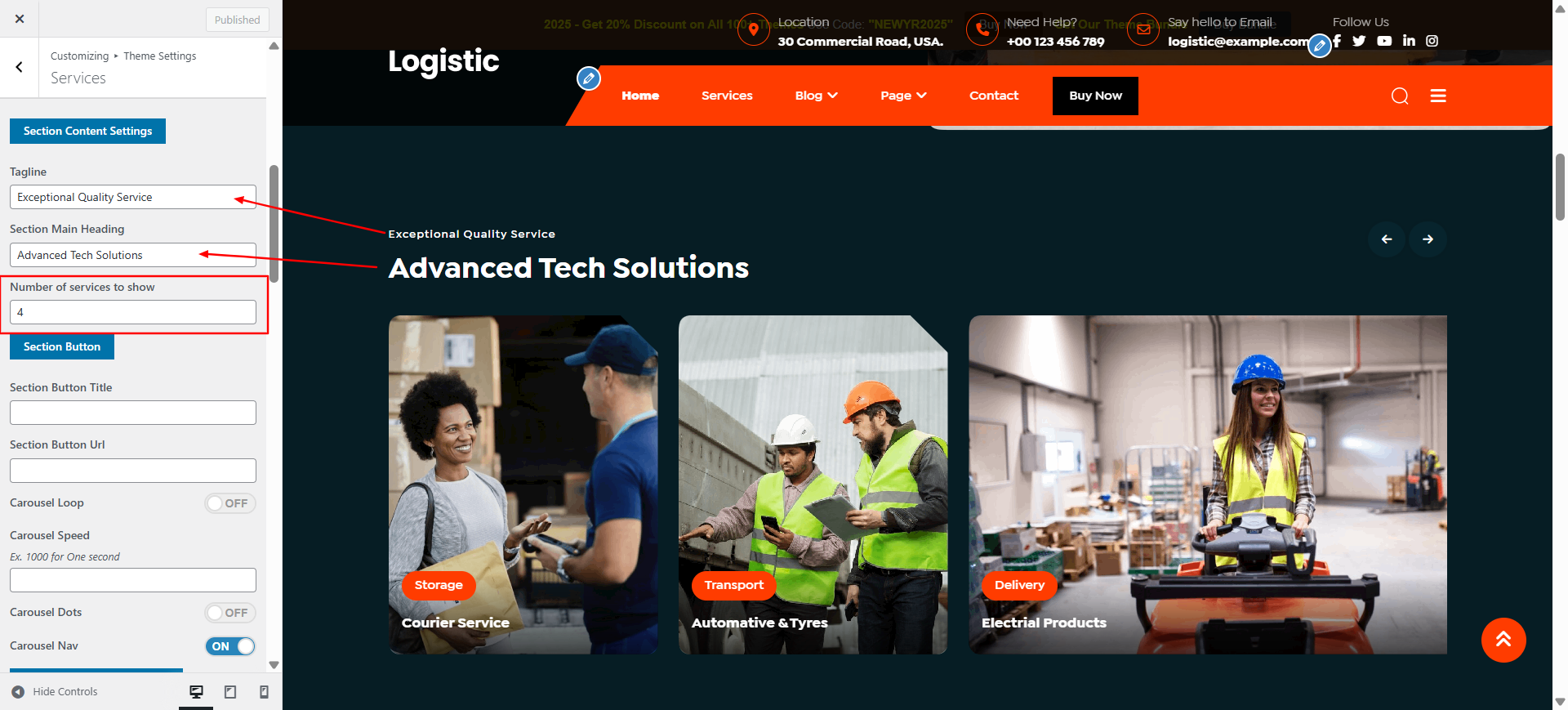This screenshot has width=1568, height=710.
Task: Toggle the Carousel Loop switch
Action: (230, 503)
